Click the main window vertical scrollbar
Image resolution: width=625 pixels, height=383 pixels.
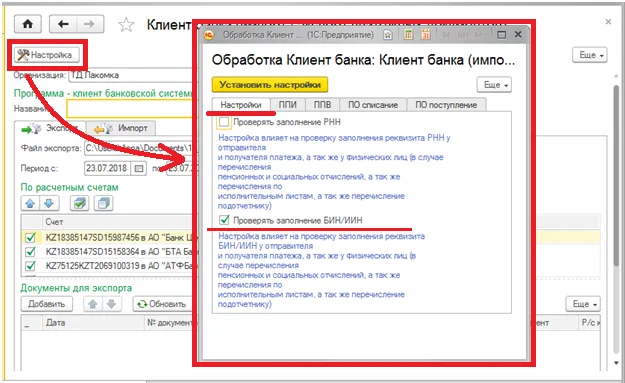[617, 175]
